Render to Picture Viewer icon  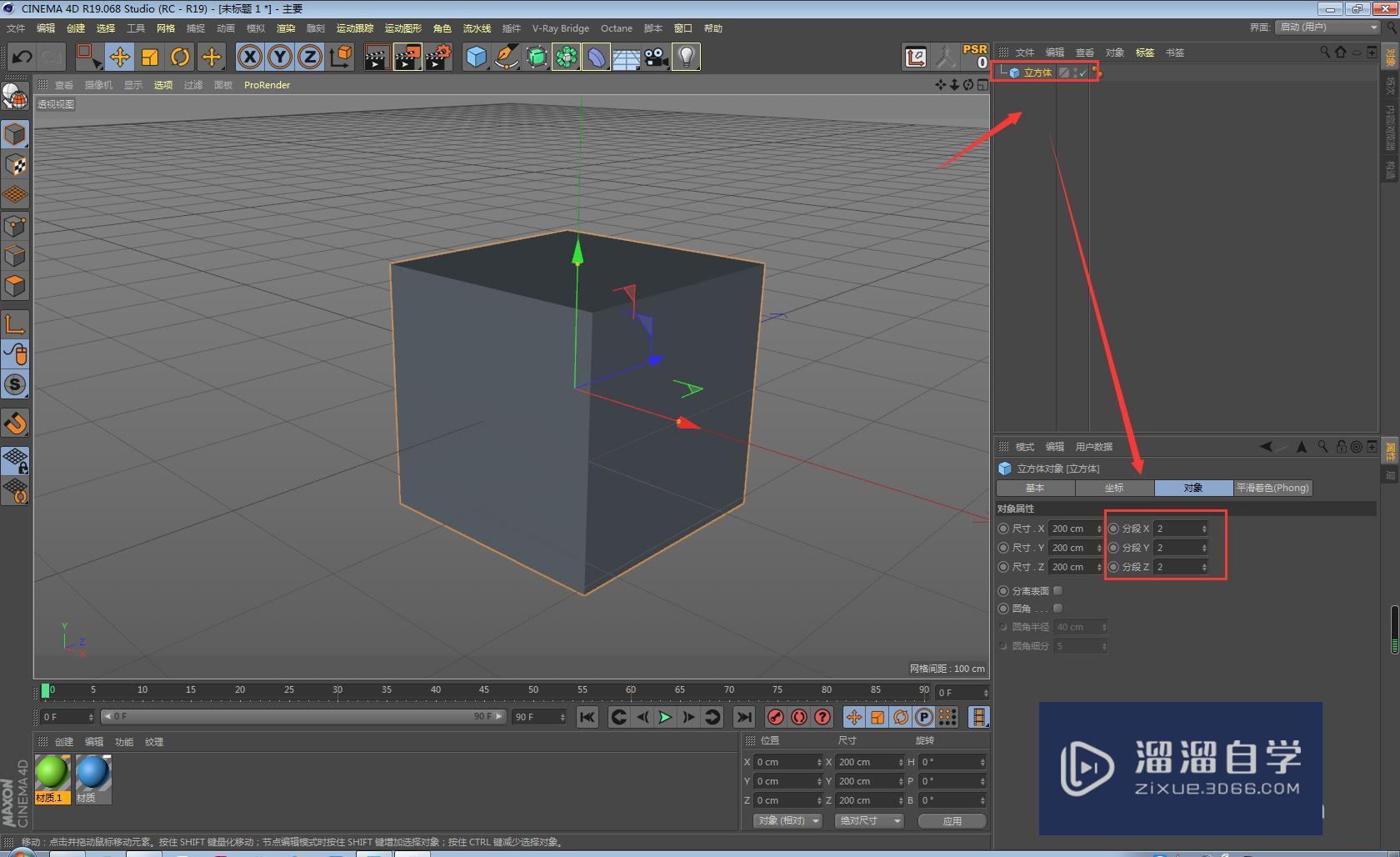pyautogui.click(x=407, y=57)
